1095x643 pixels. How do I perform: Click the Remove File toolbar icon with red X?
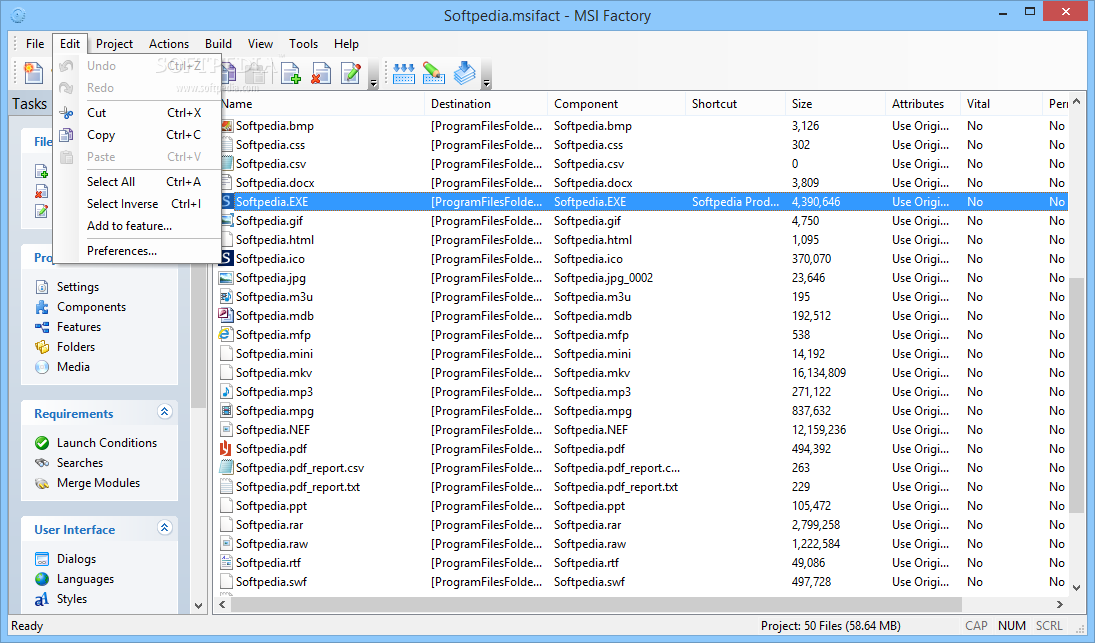321,73
